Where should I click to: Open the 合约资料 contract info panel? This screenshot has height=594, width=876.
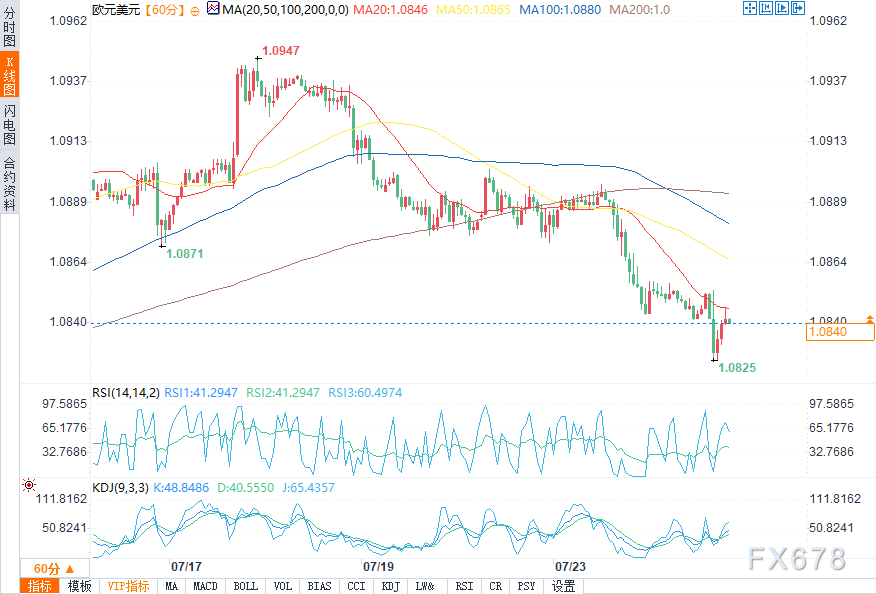coord(9,184)
